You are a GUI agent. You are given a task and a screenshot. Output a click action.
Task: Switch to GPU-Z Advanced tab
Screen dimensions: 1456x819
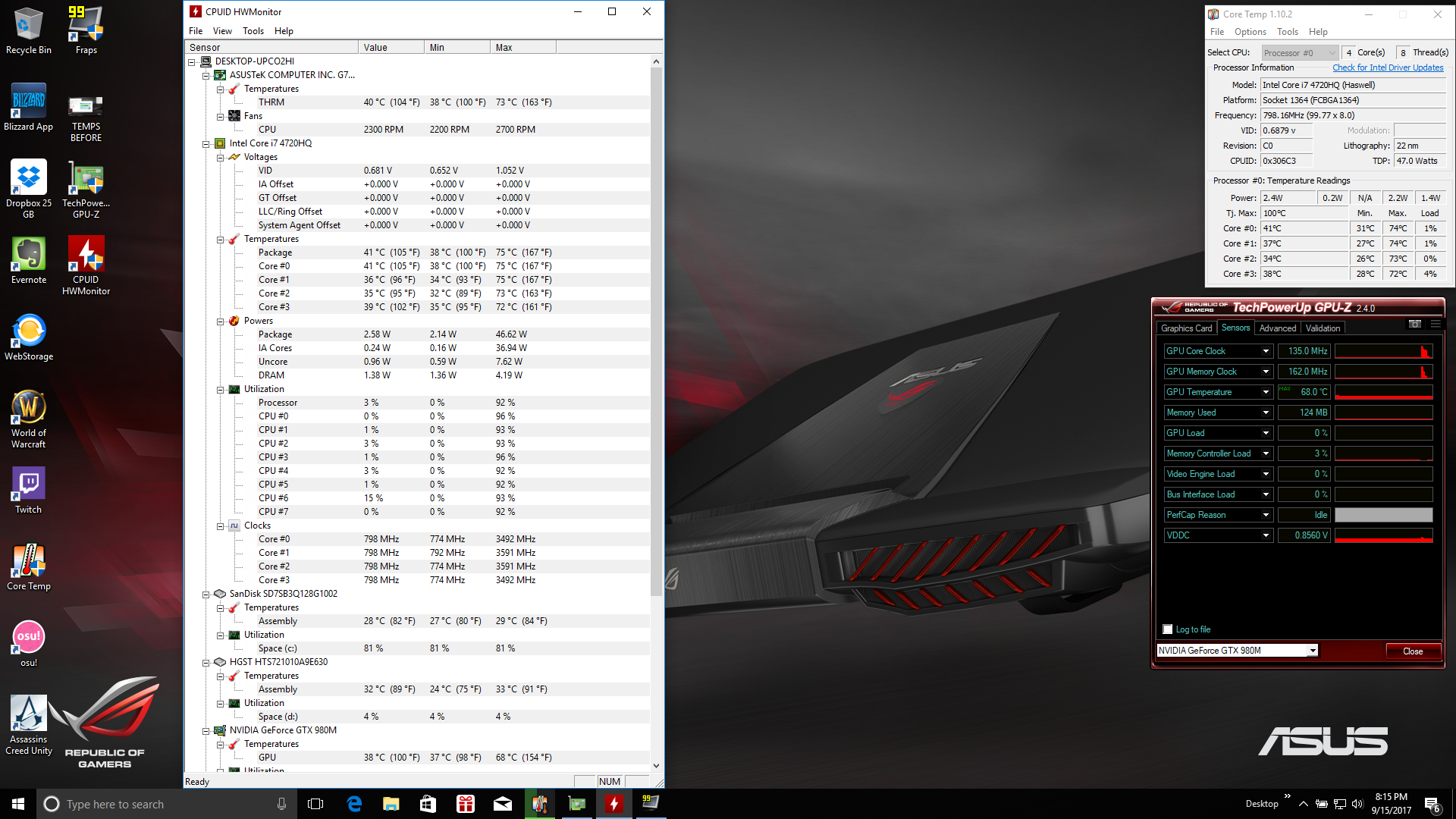[x=1278, y=328]
